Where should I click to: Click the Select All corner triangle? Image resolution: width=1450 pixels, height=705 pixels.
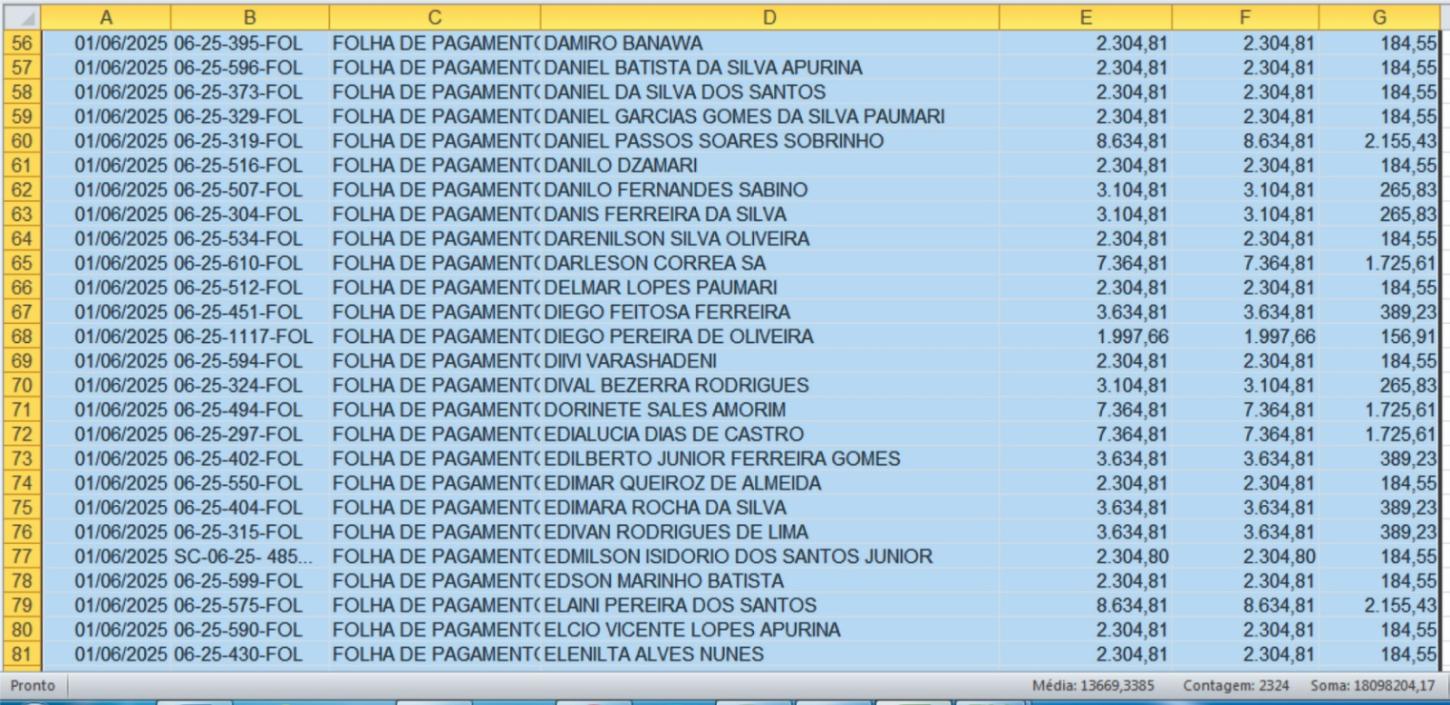point(21,17)
